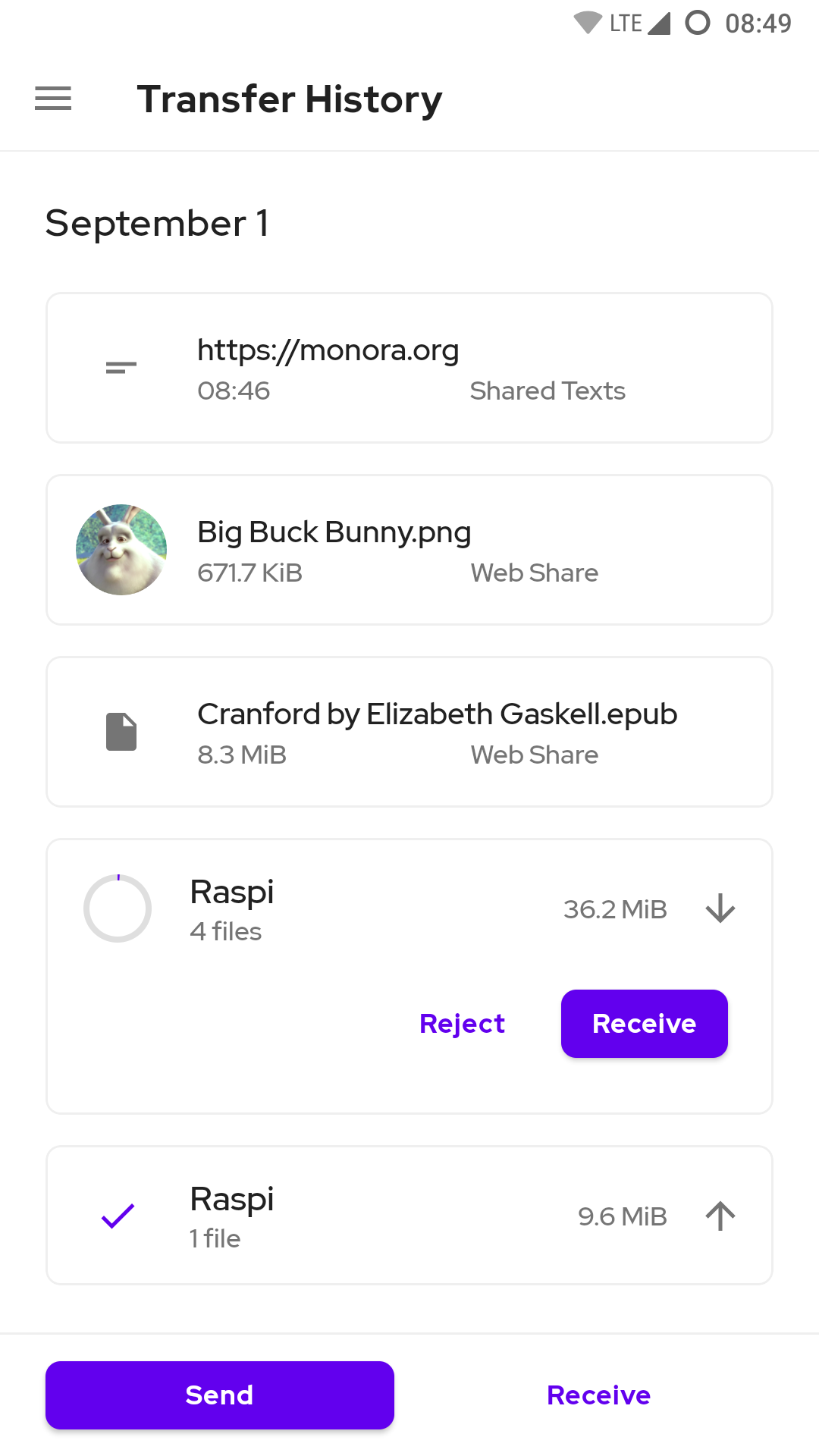819x1456 pixels.
Task: Tap the Transfer History title
Action: point(290,99)
